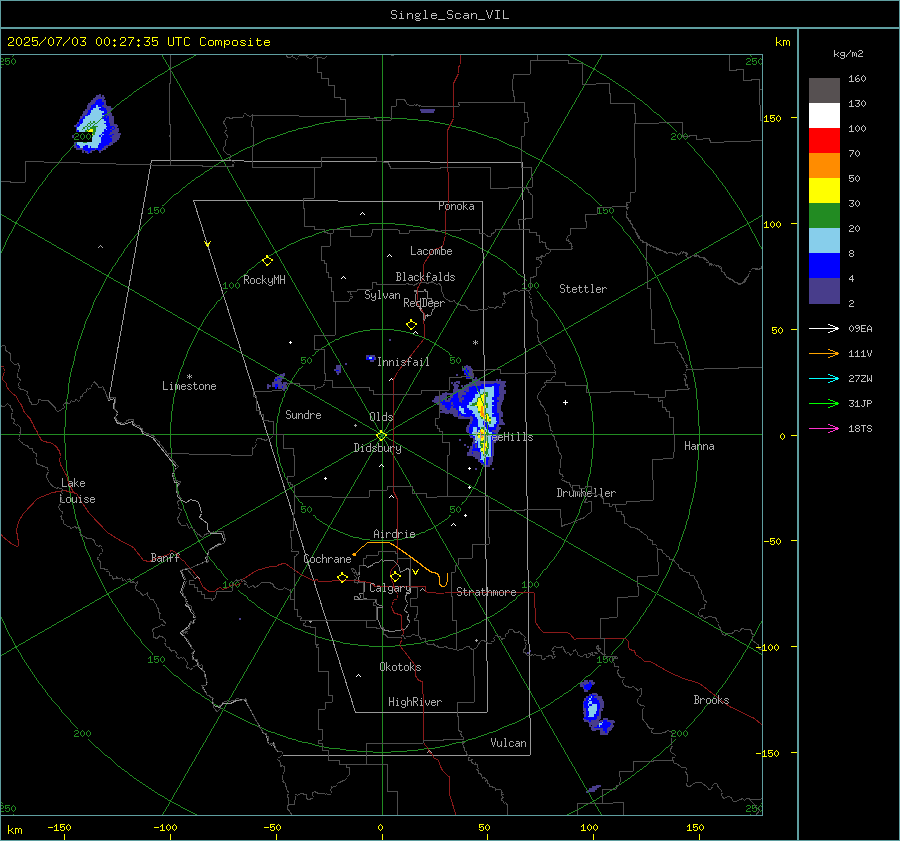
Task: Click the Didsbury label
Action: (x=377, y=448)
